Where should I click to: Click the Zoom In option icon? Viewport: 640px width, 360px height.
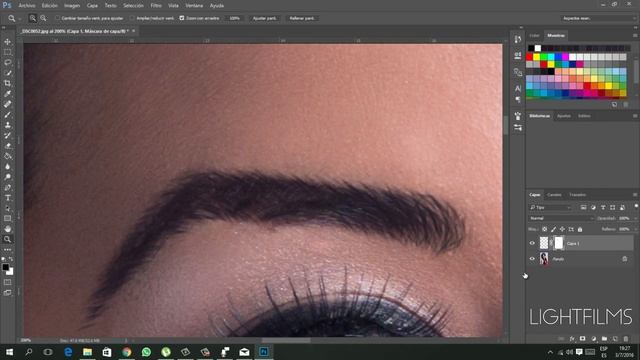(33, 18)
